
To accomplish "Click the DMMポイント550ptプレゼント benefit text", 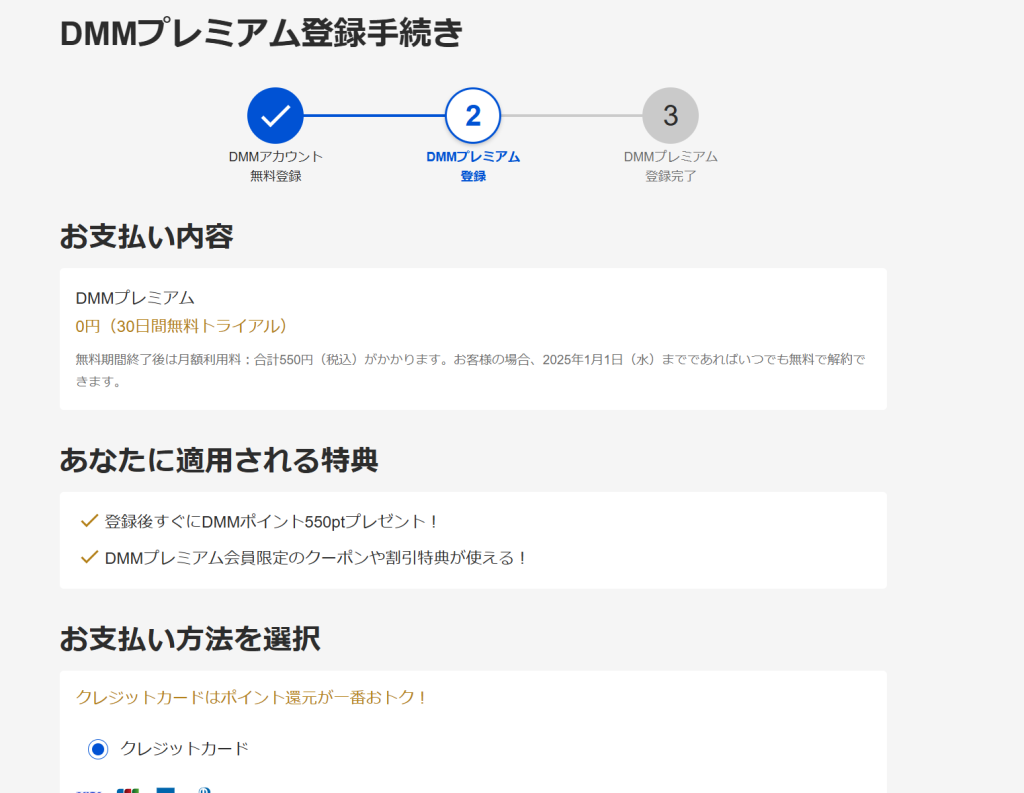I will tap(272, 521).
